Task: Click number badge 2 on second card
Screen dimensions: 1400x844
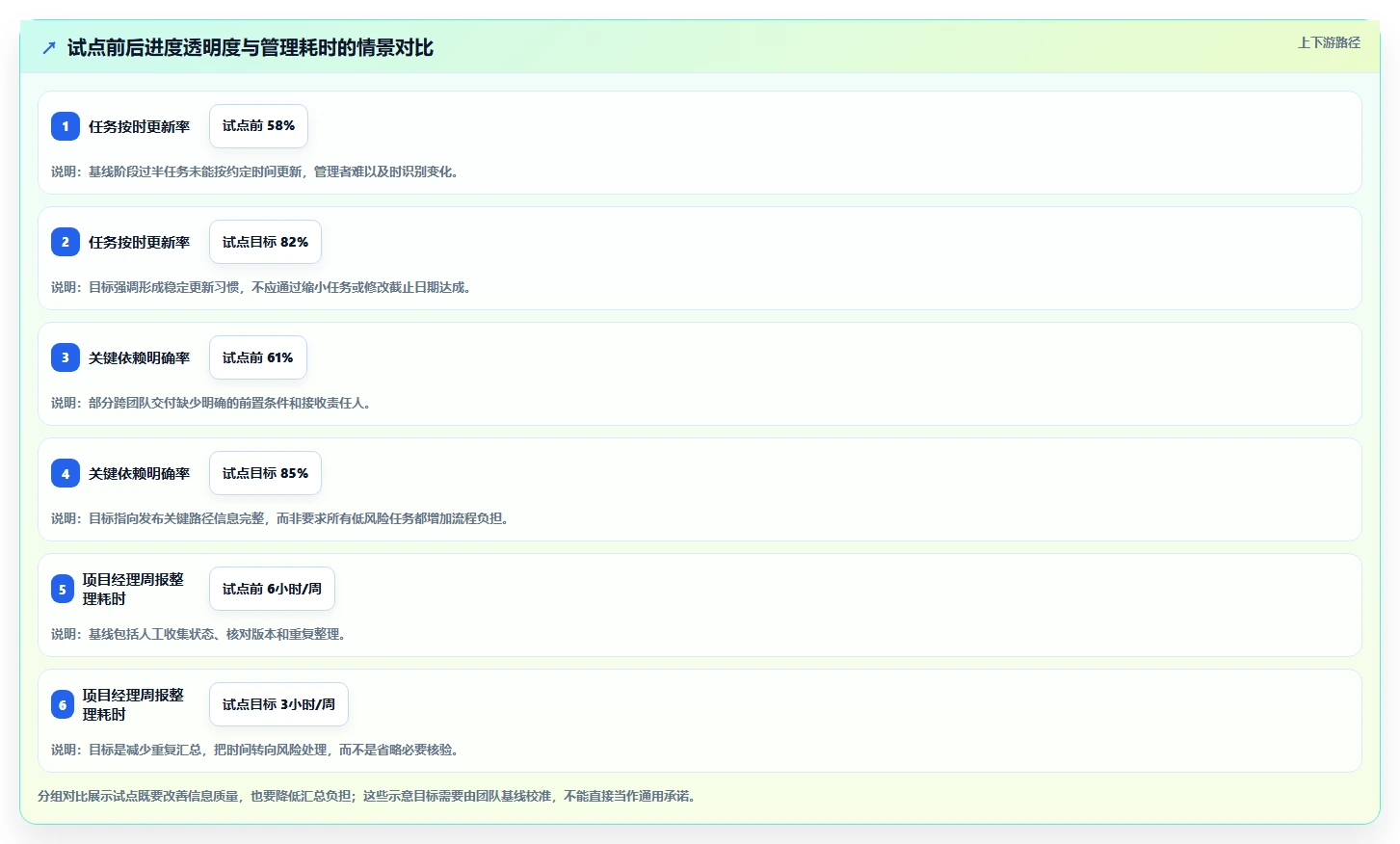Action: (66, 242)
